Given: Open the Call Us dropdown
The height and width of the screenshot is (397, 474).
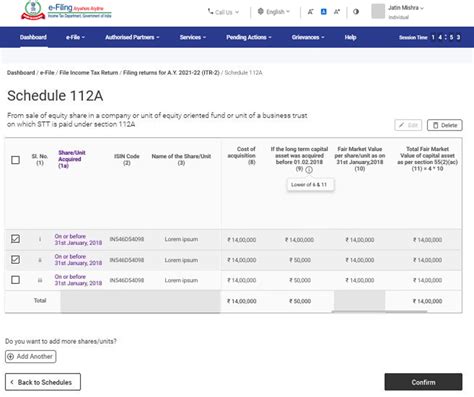Looking at the screenshot, I should [223, 12].
